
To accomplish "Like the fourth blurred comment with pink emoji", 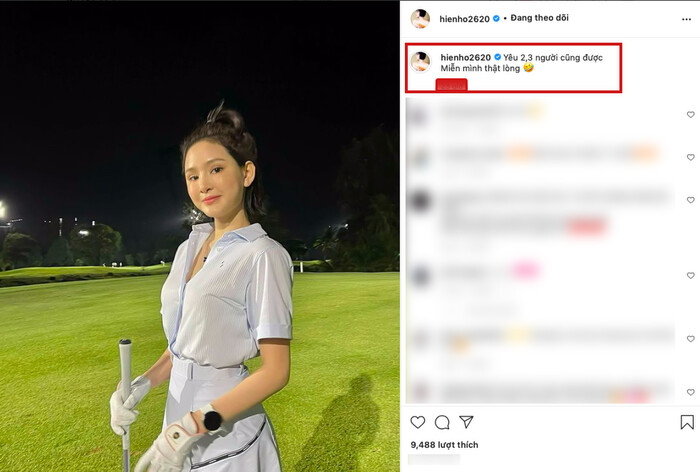I will tap(691, 276).
